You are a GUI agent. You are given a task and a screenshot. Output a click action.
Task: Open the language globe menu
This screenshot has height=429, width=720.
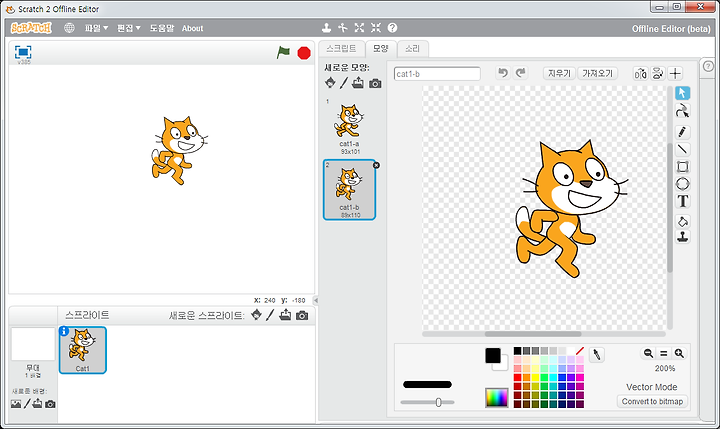pyautogui.click(x=69, y=28)
